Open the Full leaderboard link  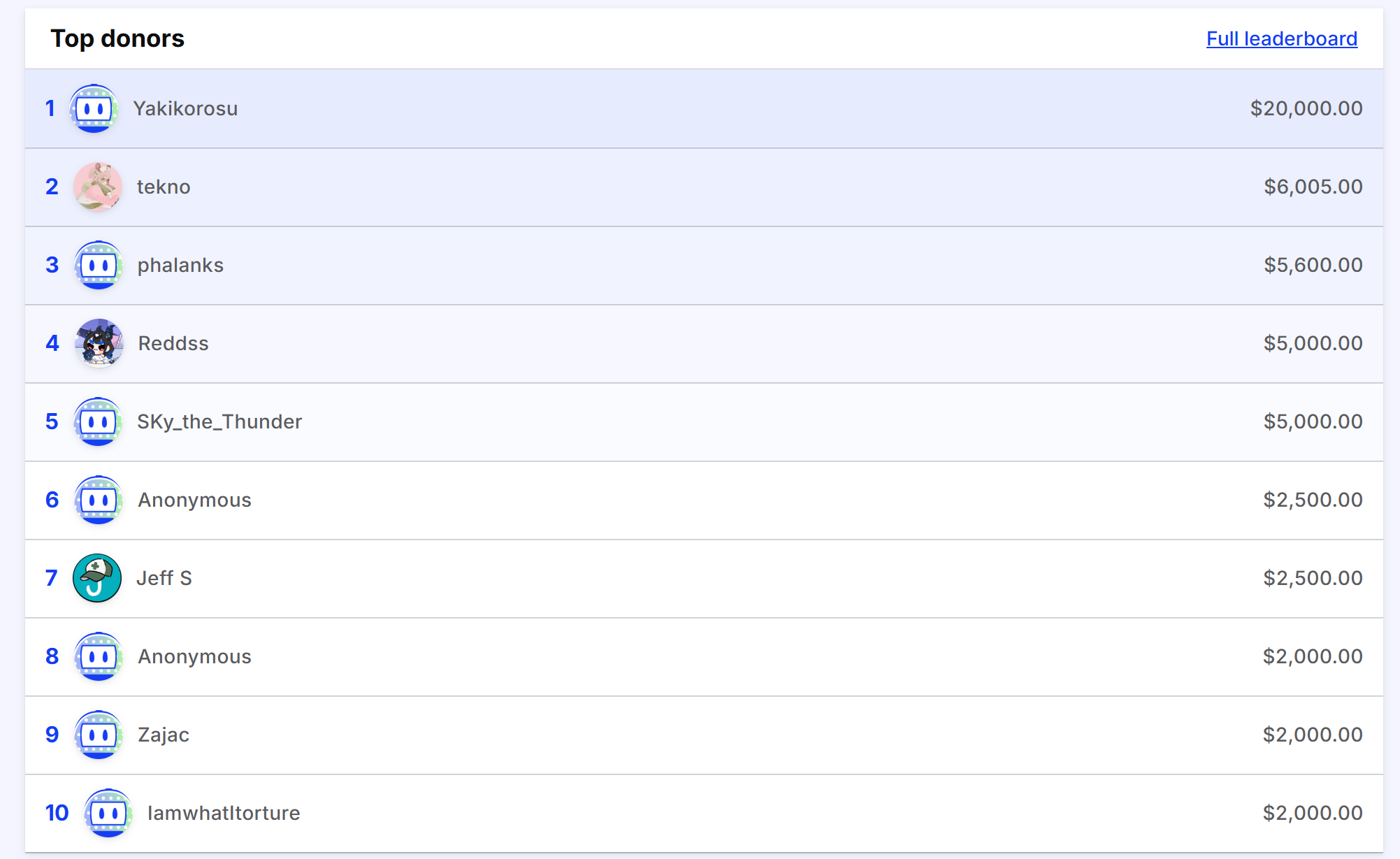(1281, 38)
